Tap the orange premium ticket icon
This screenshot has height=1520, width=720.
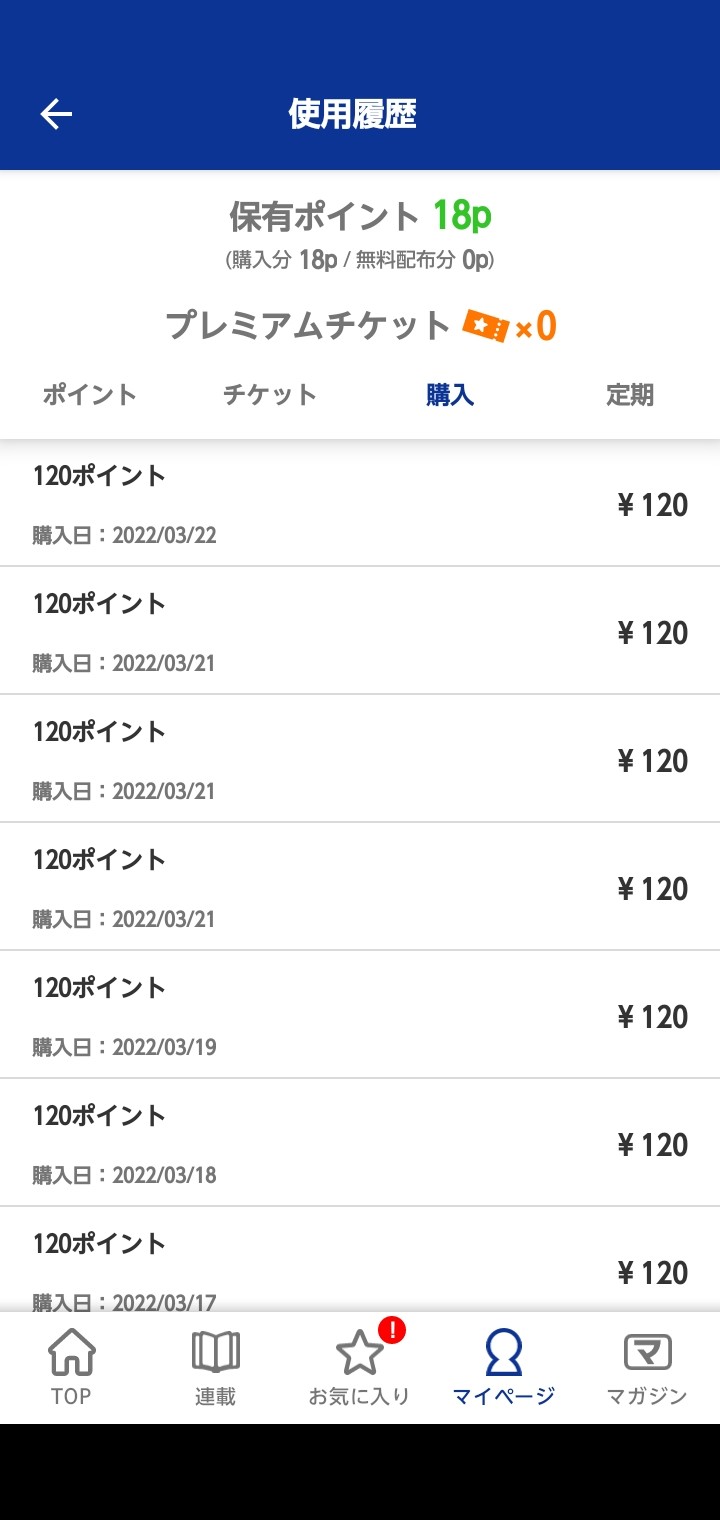point(486,326)
